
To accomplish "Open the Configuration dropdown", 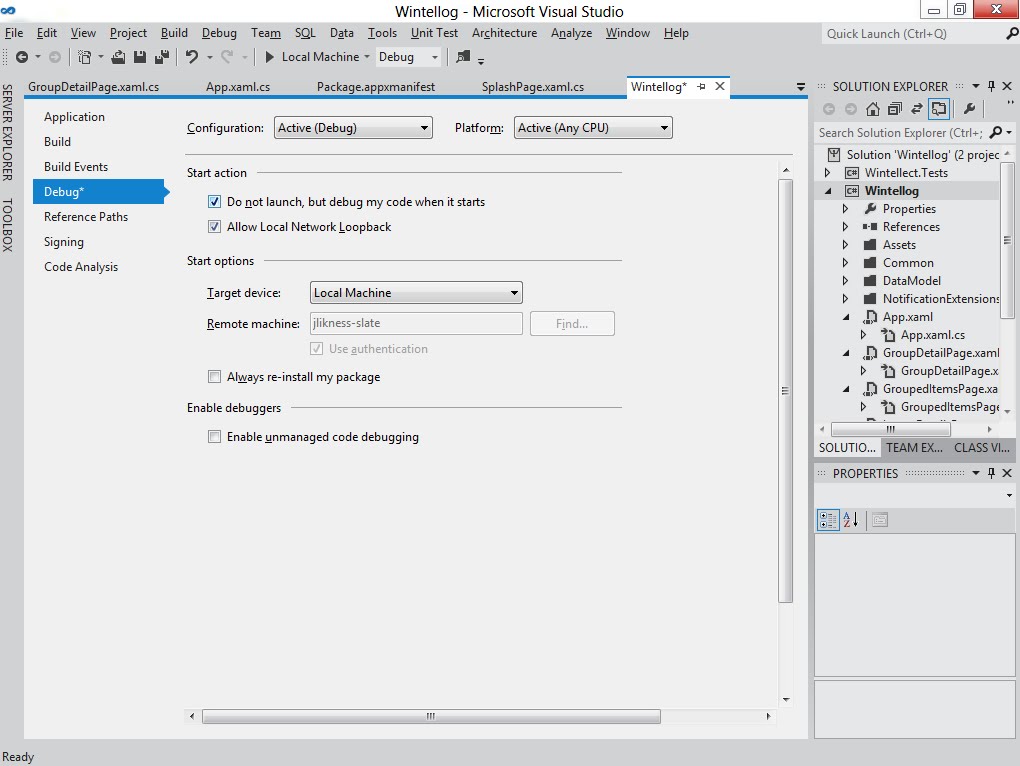I will (353, 128).
